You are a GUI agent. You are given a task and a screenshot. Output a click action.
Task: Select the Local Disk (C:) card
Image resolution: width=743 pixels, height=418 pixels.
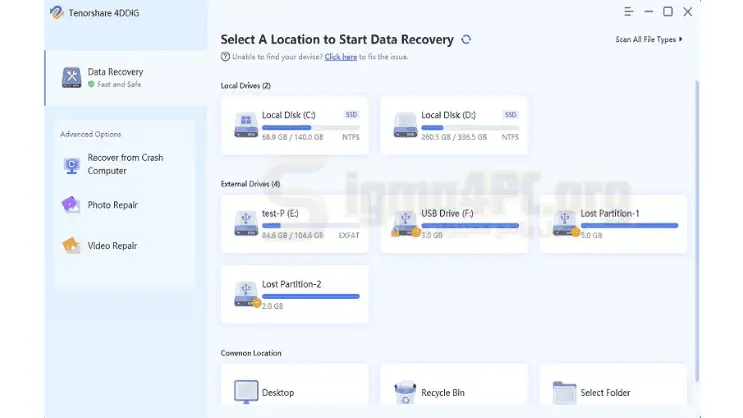(x=295, y=126)
